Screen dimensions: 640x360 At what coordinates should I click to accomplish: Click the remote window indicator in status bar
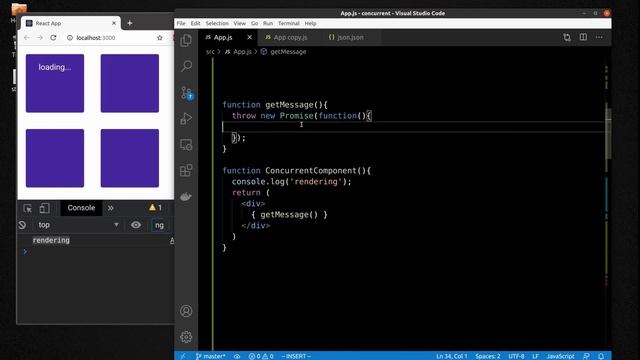tap(183, 356)
